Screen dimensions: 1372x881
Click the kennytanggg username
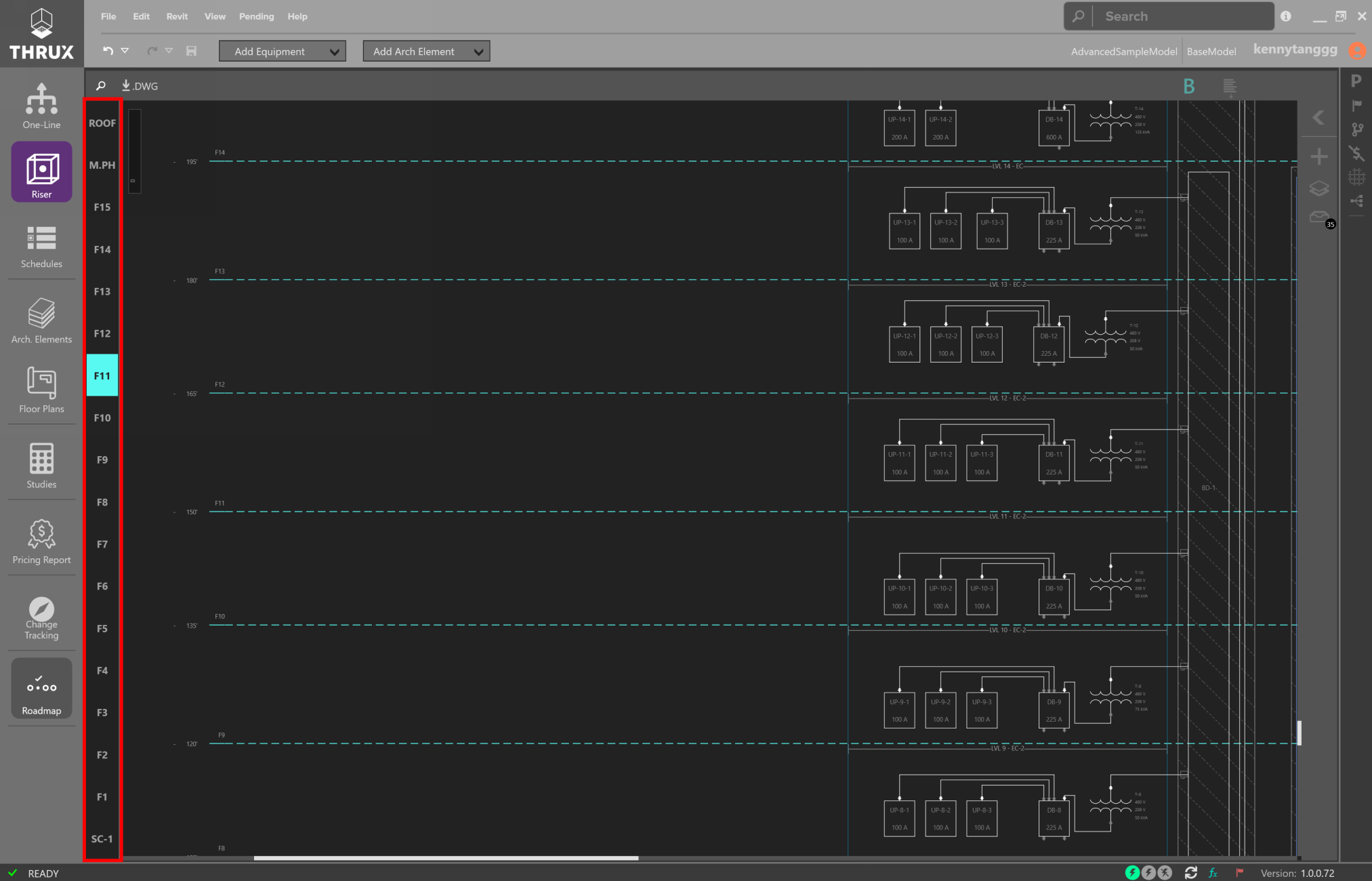click(1295, 49)
